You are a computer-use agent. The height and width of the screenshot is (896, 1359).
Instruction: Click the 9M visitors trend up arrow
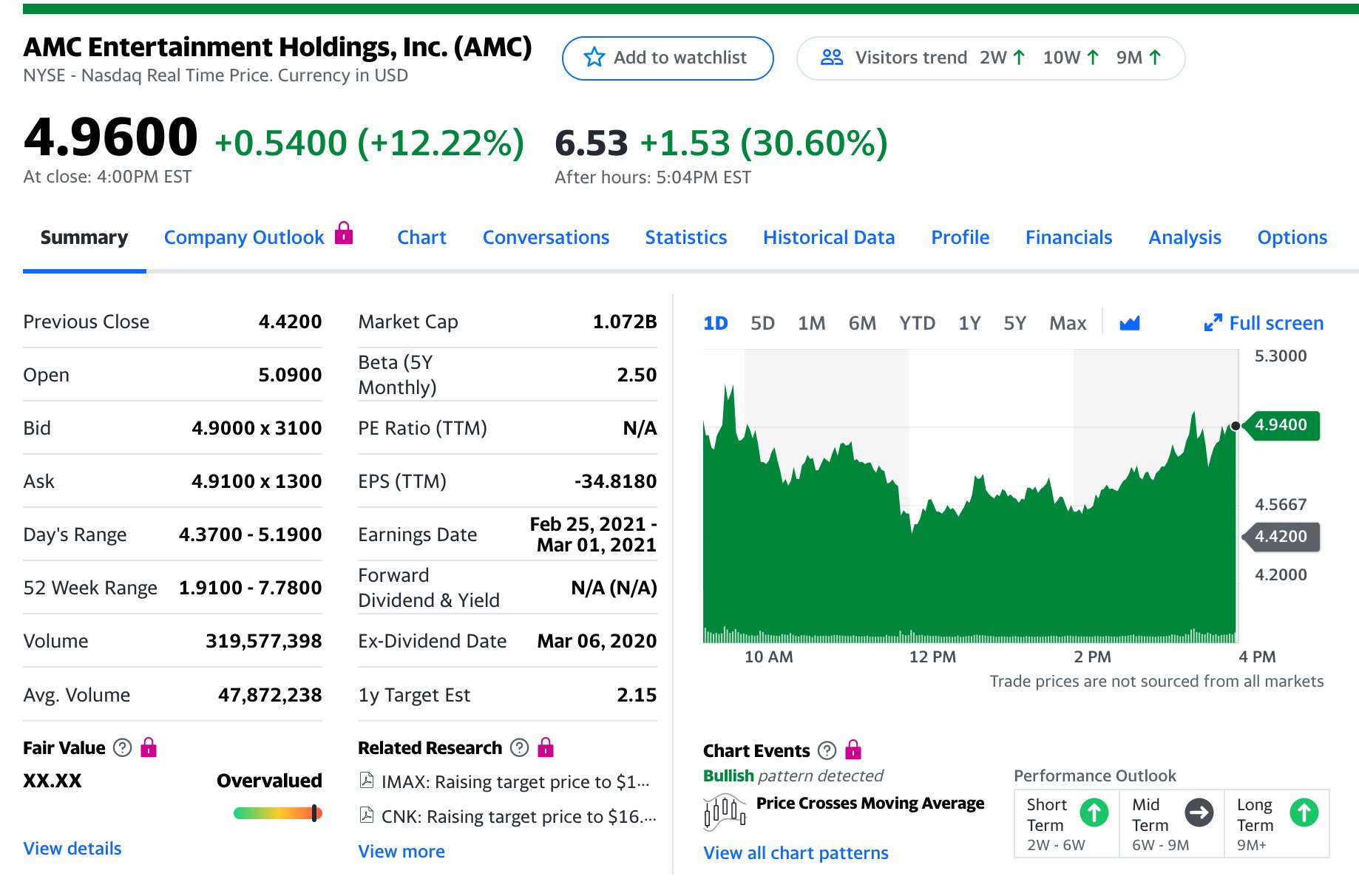(1155, 58)
